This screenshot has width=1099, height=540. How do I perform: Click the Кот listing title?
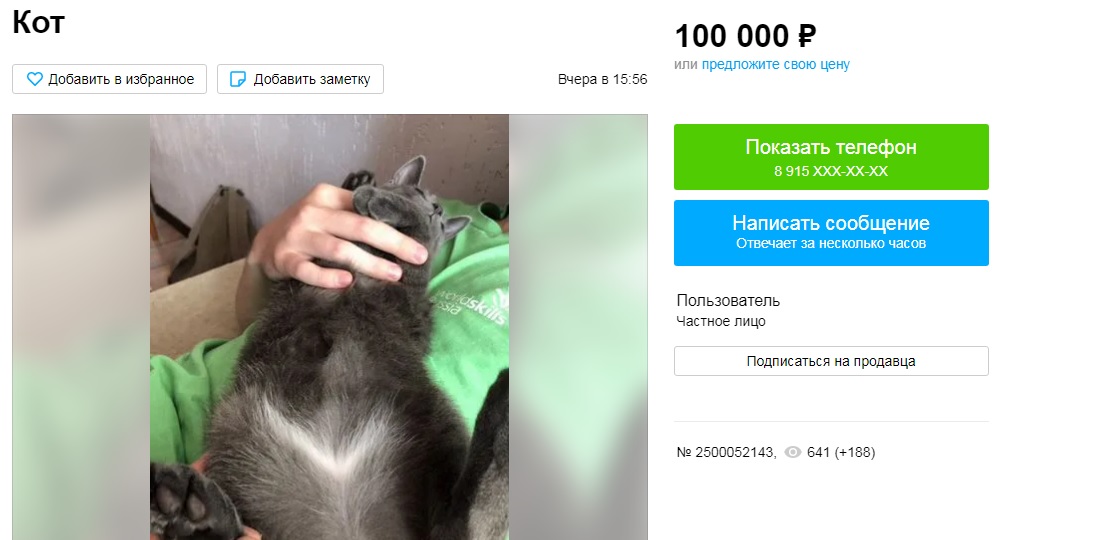38,22
